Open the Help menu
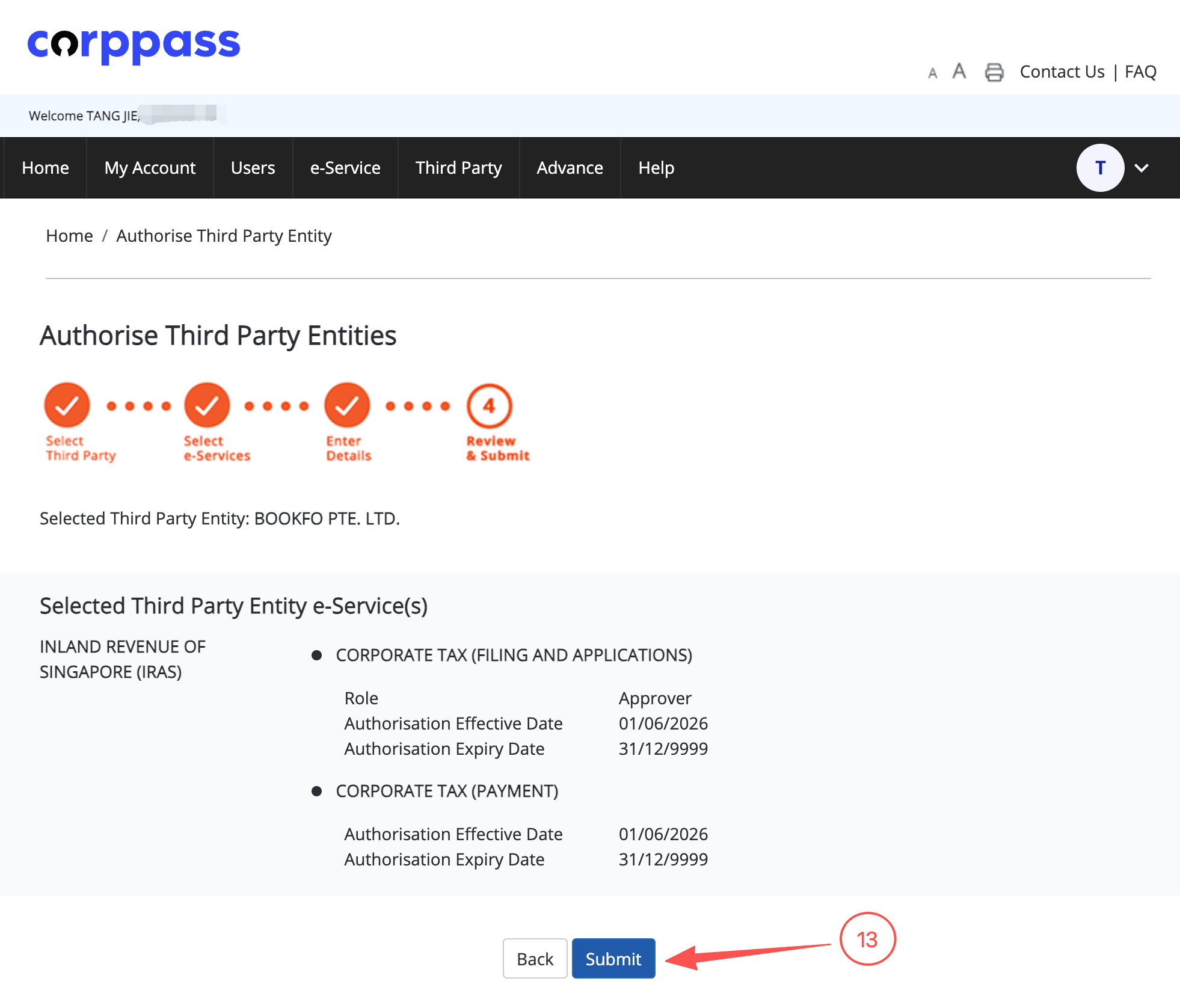 [656, 168]
